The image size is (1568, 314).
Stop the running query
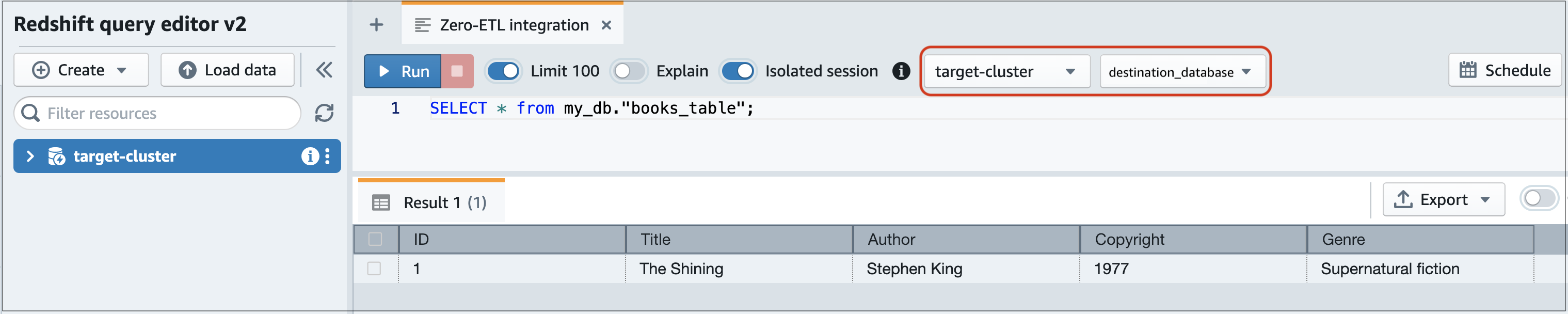457,71
